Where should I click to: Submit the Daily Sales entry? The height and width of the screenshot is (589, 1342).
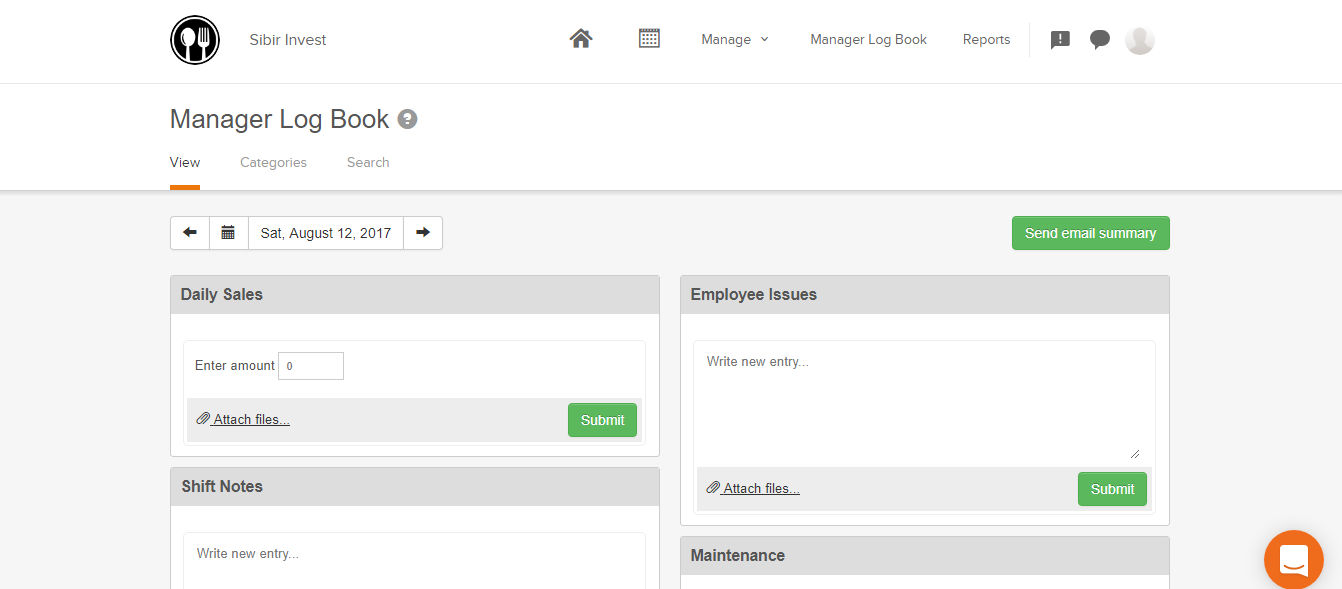click(602, 420)
